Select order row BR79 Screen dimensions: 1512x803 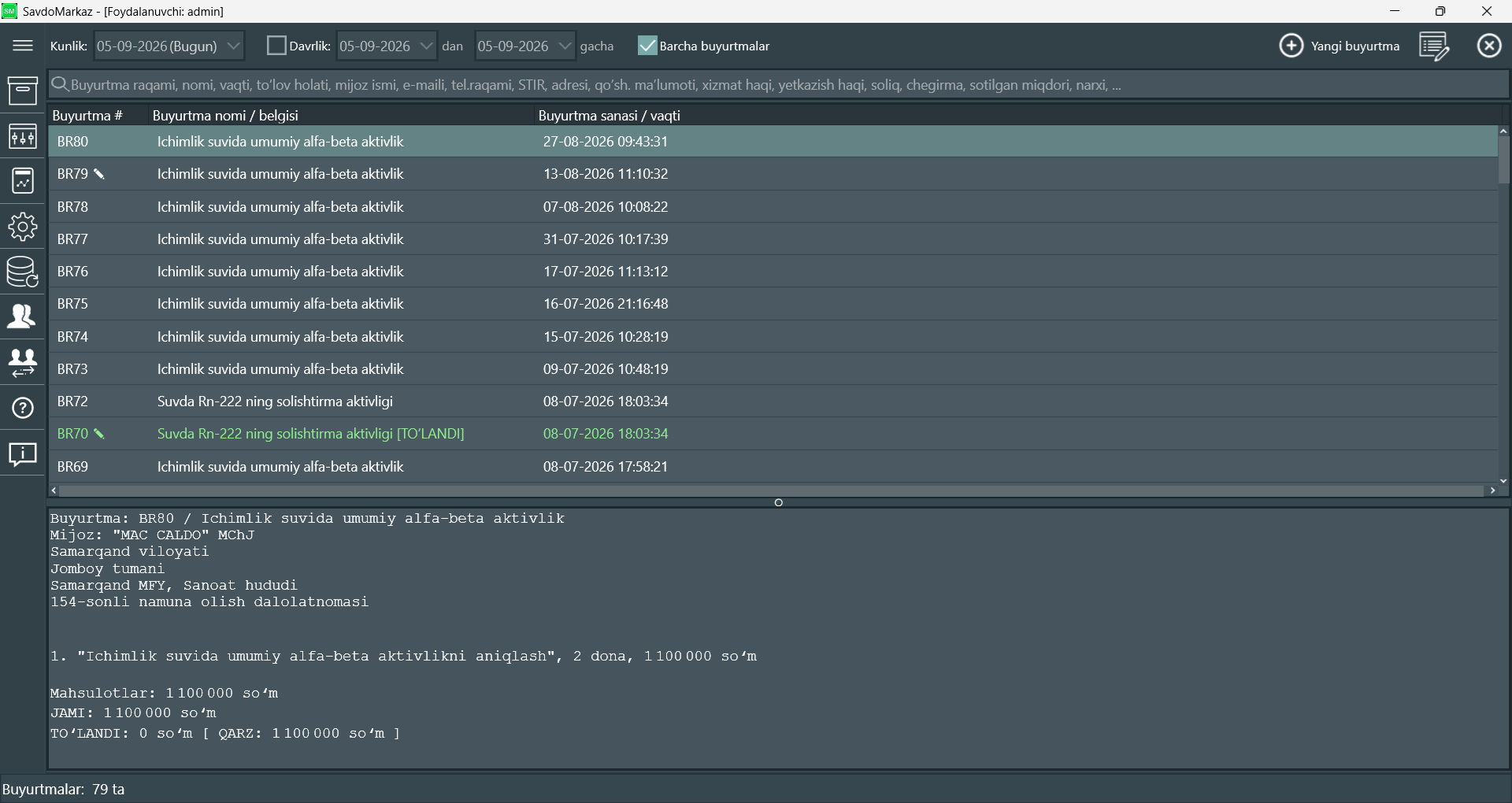click(x=773, y=174)
